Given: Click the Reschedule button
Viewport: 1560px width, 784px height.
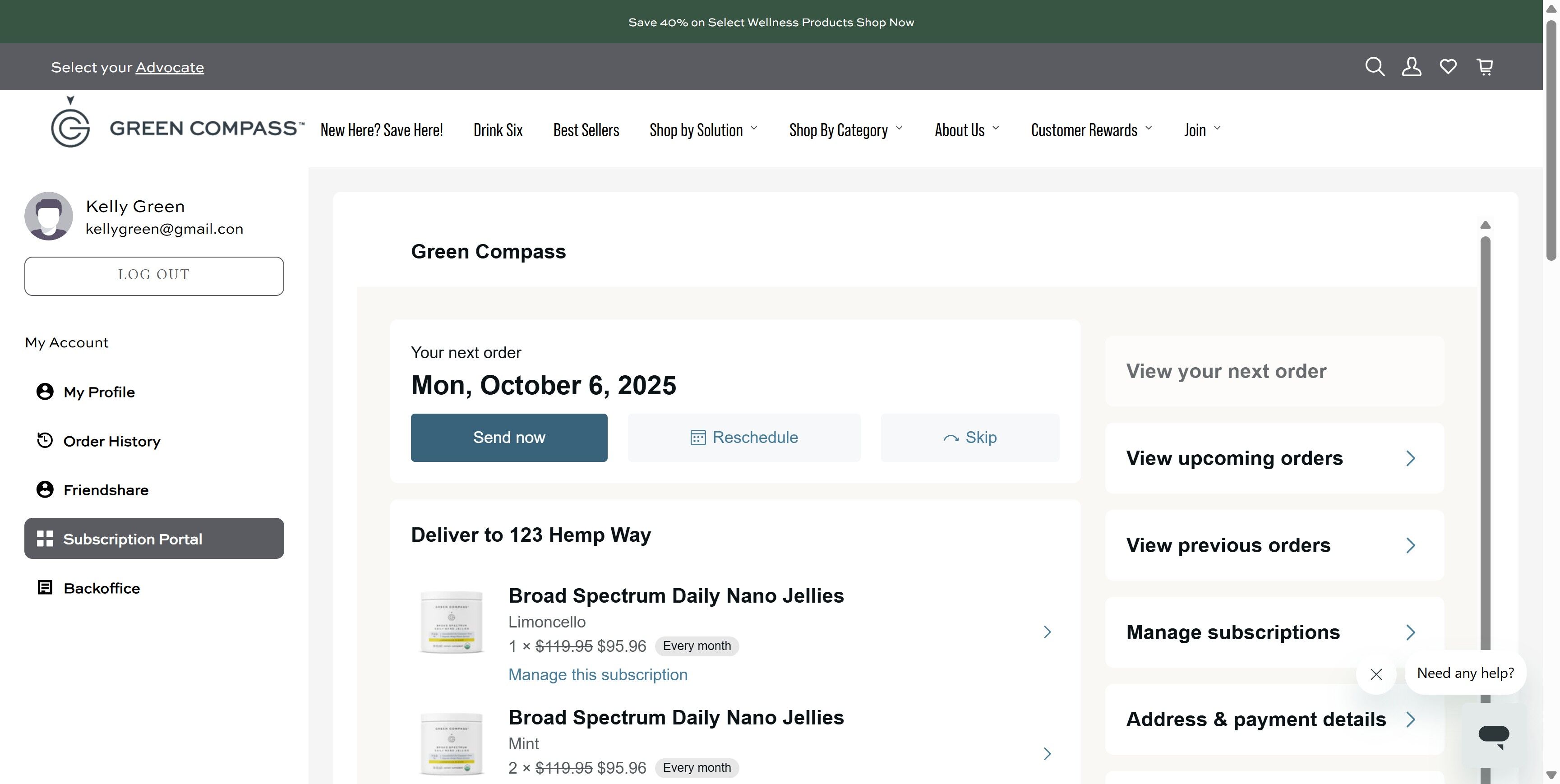Looking at the screenshot, I should (743, 438).
